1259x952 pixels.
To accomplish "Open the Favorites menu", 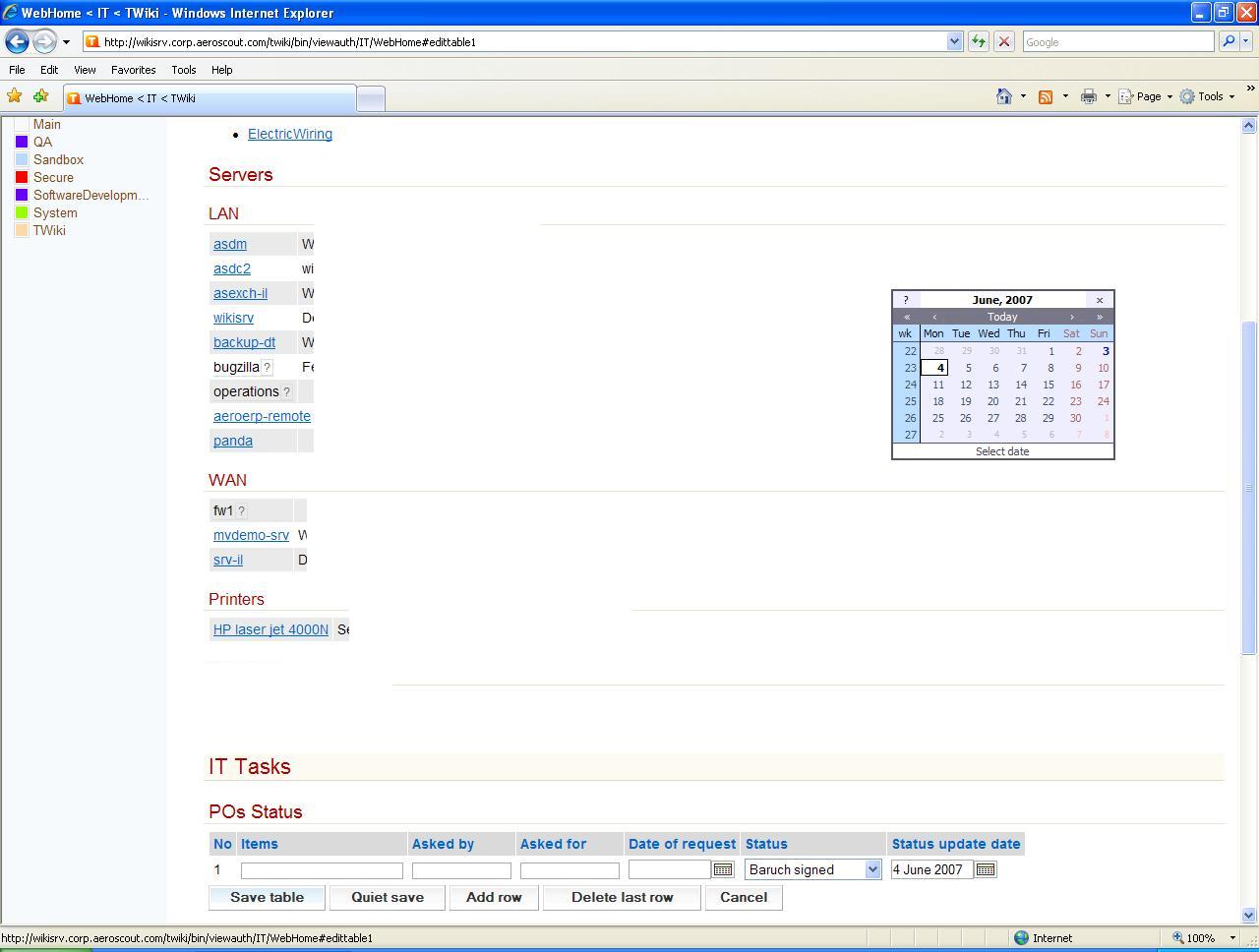I will click(x=133, y=70).
